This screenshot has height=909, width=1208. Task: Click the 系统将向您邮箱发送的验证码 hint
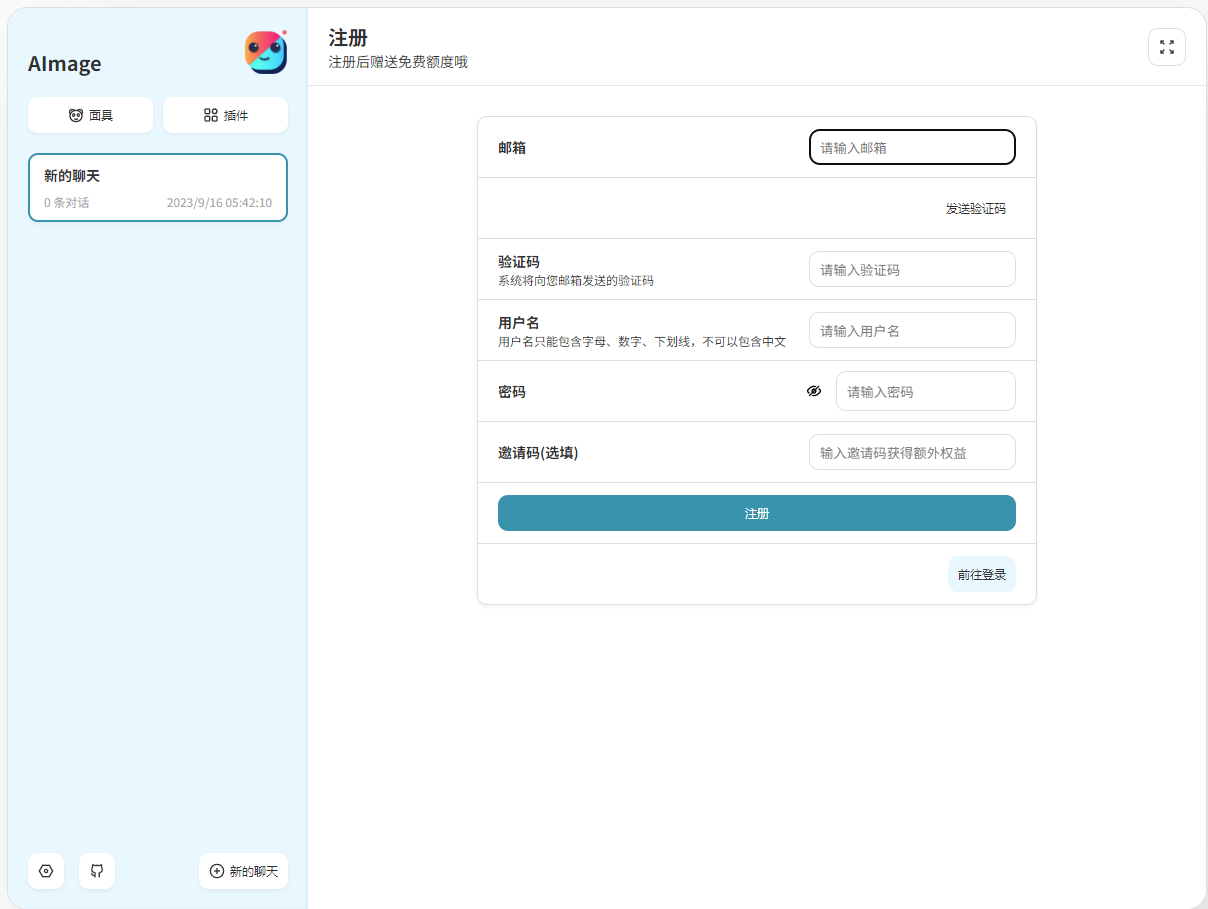[576, 280]
